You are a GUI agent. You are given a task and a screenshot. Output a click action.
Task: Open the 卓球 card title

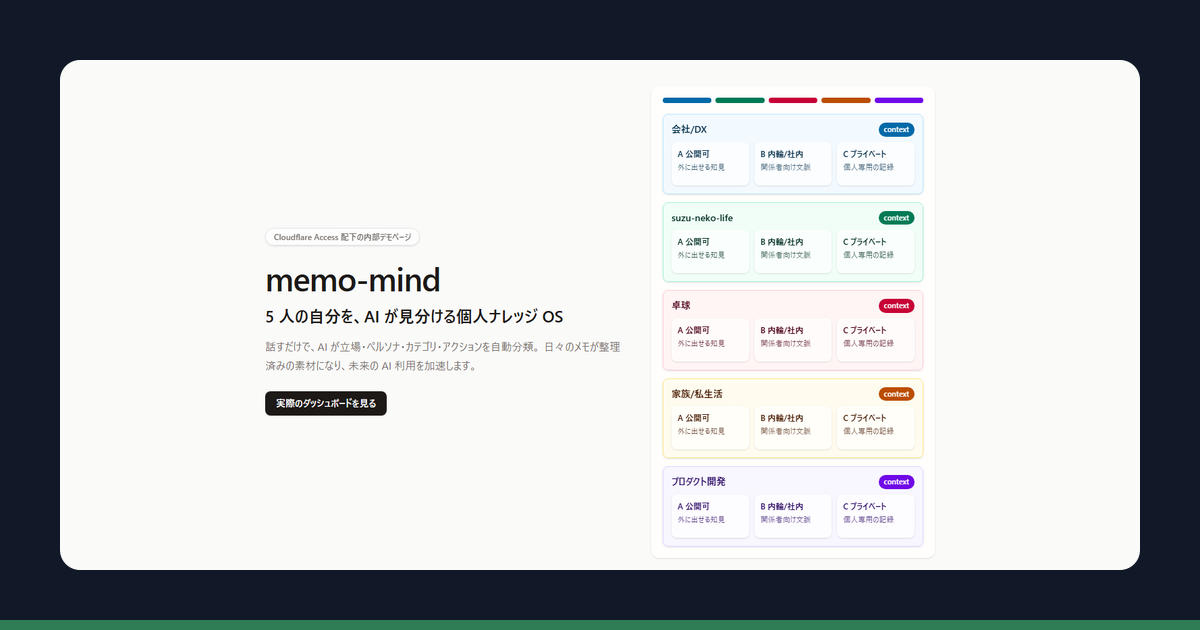click(x=681, y=305)
